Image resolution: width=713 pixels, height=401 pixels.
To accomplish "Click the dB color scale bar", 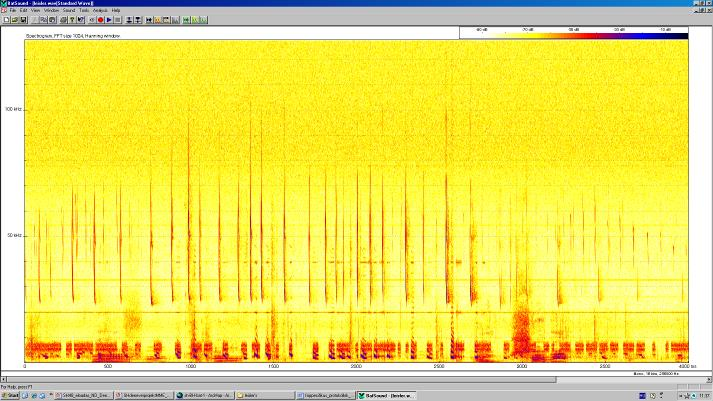I will pyautogui.click(x=574, y=35).
